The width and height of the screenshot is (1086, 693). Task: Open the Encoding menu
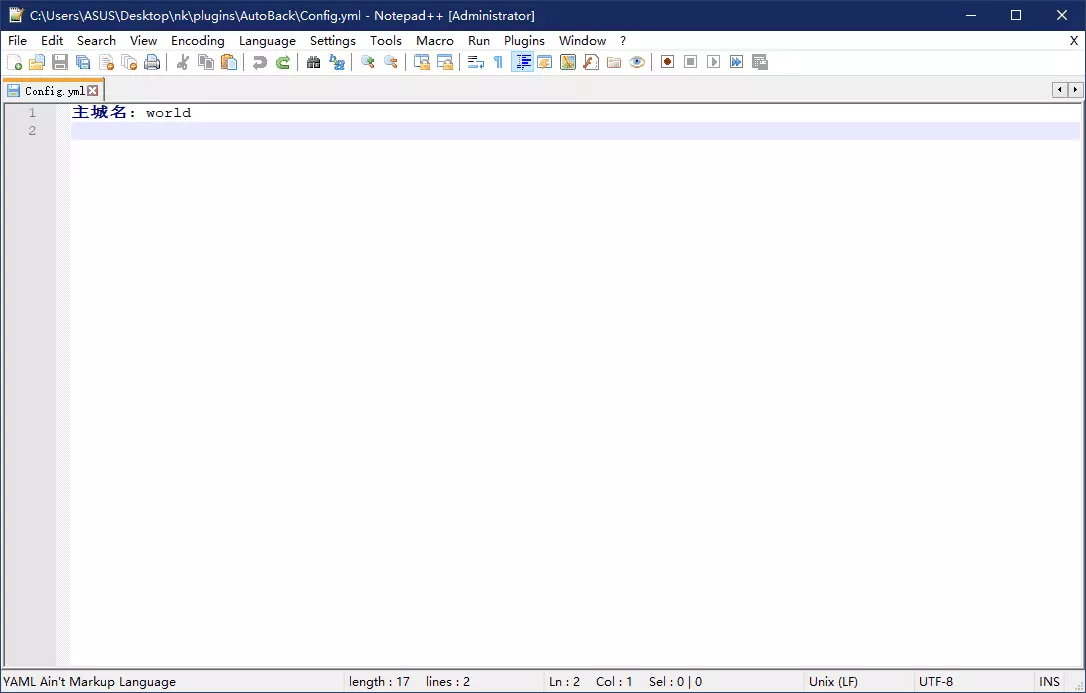point(198,41)
